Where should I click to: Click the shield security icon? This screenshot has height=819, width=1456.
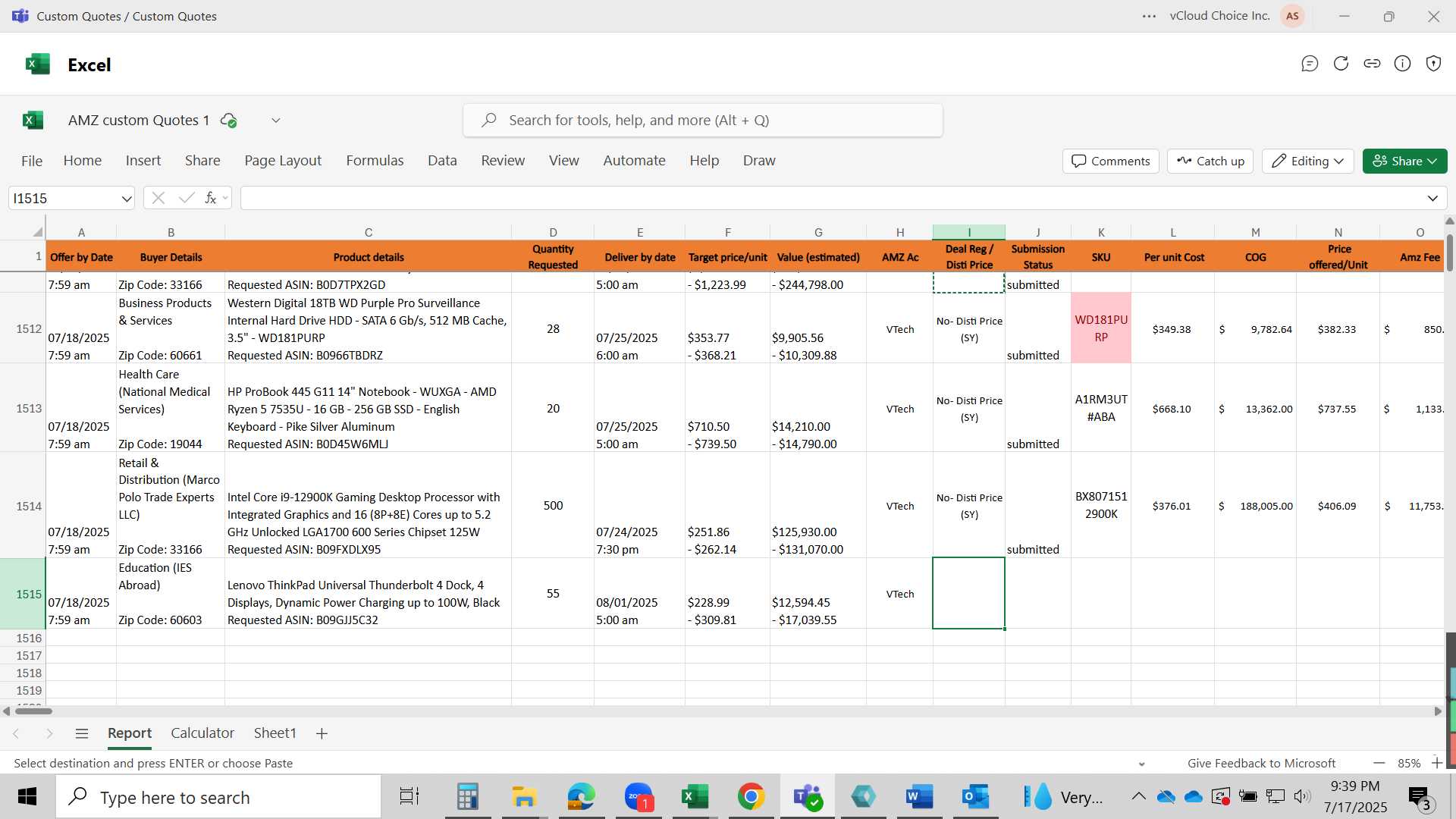click(1433, 64)
